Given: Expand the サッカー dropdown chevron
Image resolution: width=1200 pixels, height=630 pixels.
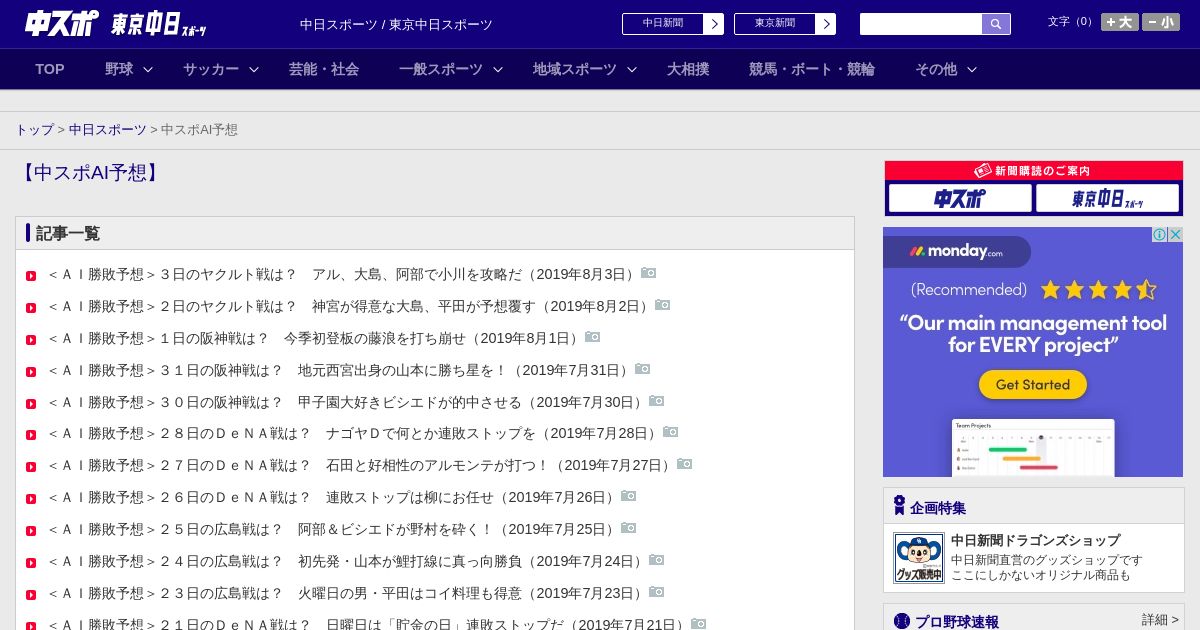Looking at the screenshot, I should [254, 70].
